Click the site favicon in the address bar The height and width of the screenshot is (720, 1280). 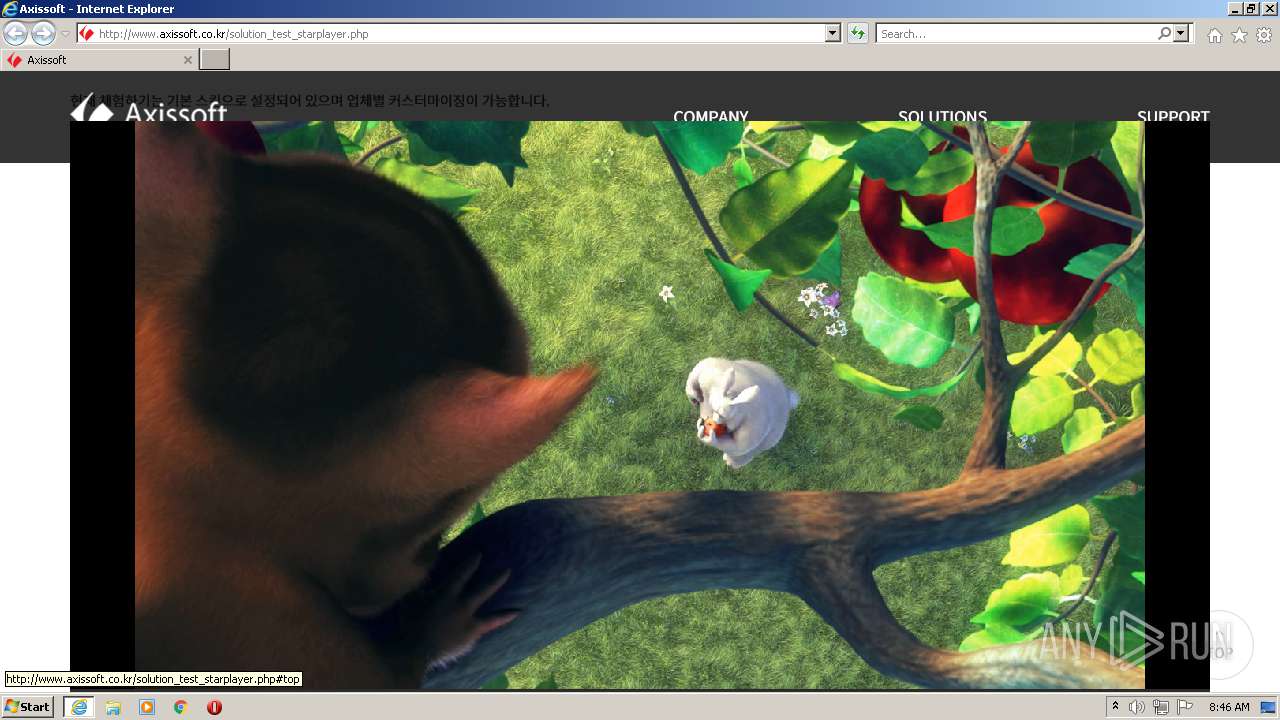point(87,34)
